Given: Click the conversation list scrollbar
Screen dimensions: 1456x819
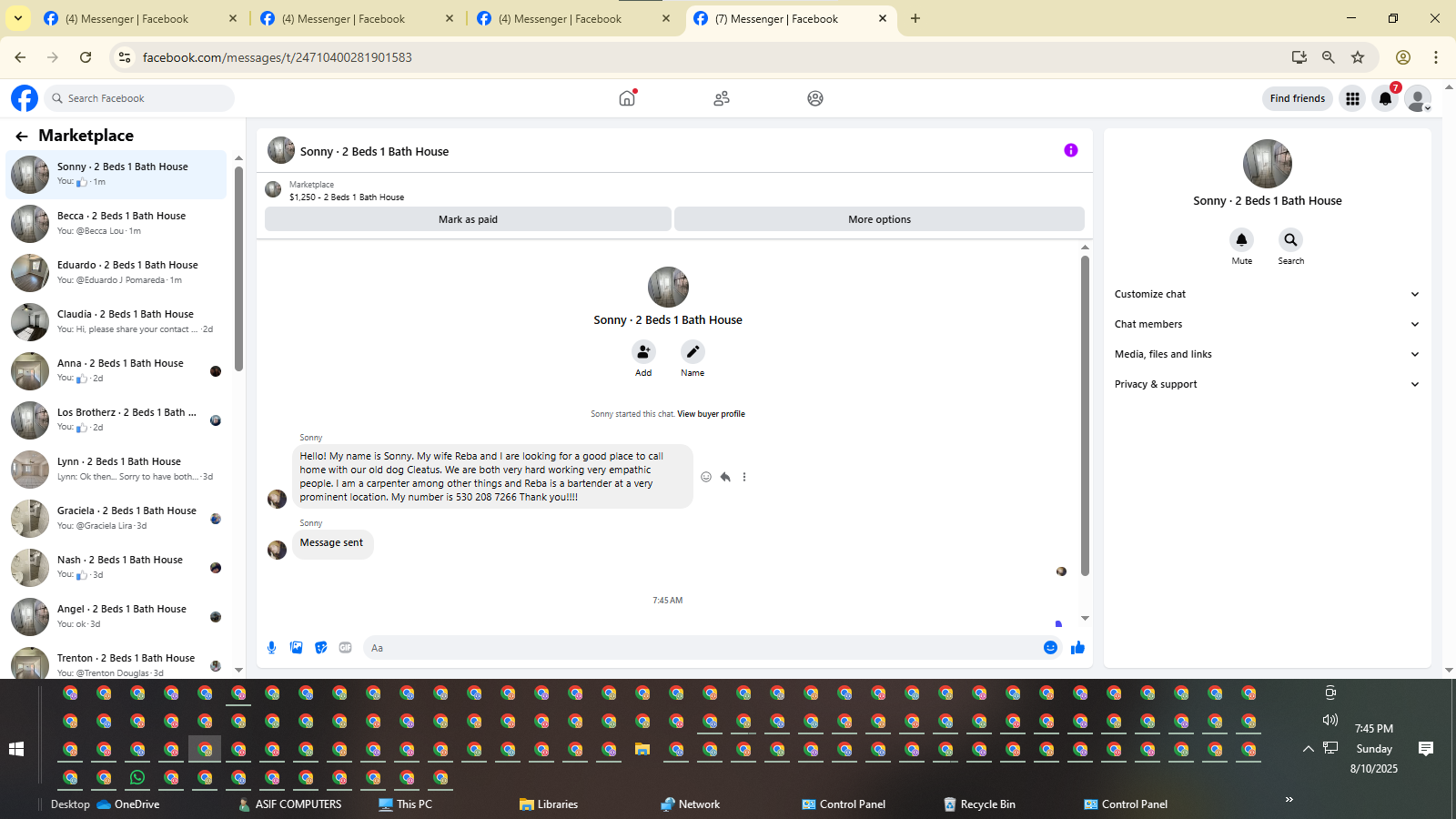Looking at the screenshot, I should click(238, 268).
